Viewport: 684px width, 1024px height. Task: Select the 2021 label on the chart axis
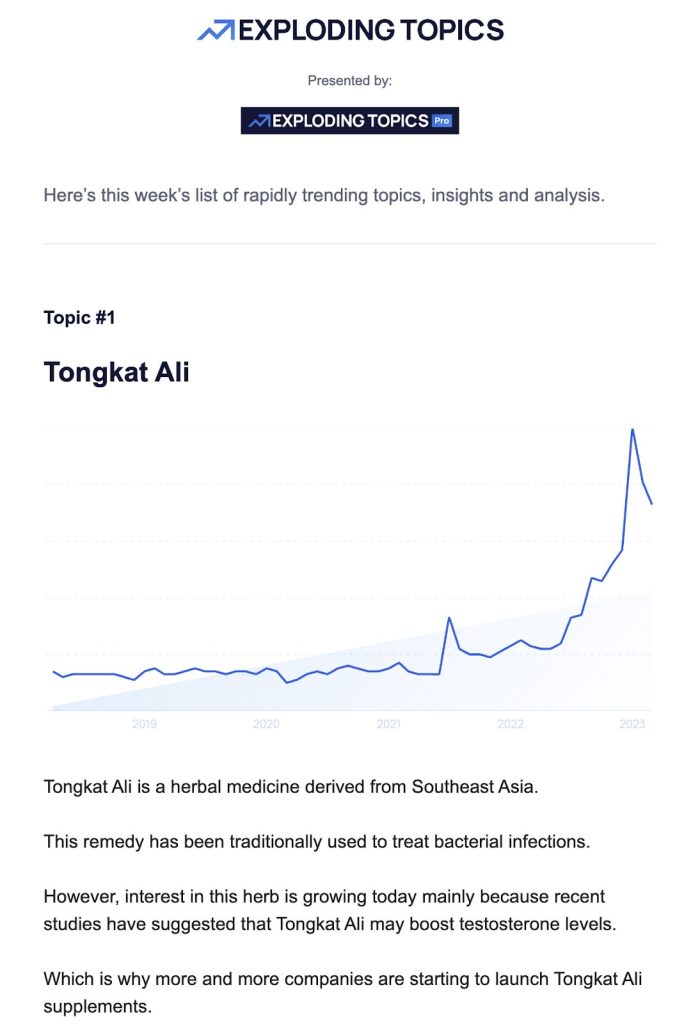[388, 723]
